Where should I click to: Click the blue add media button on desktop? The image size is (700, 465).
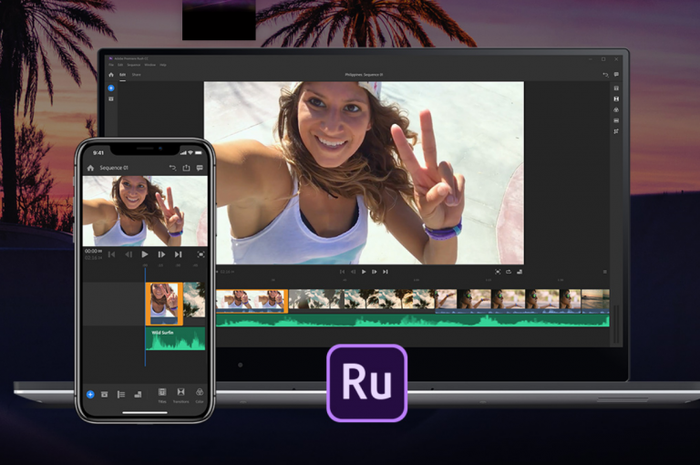[x=111, y=88]
